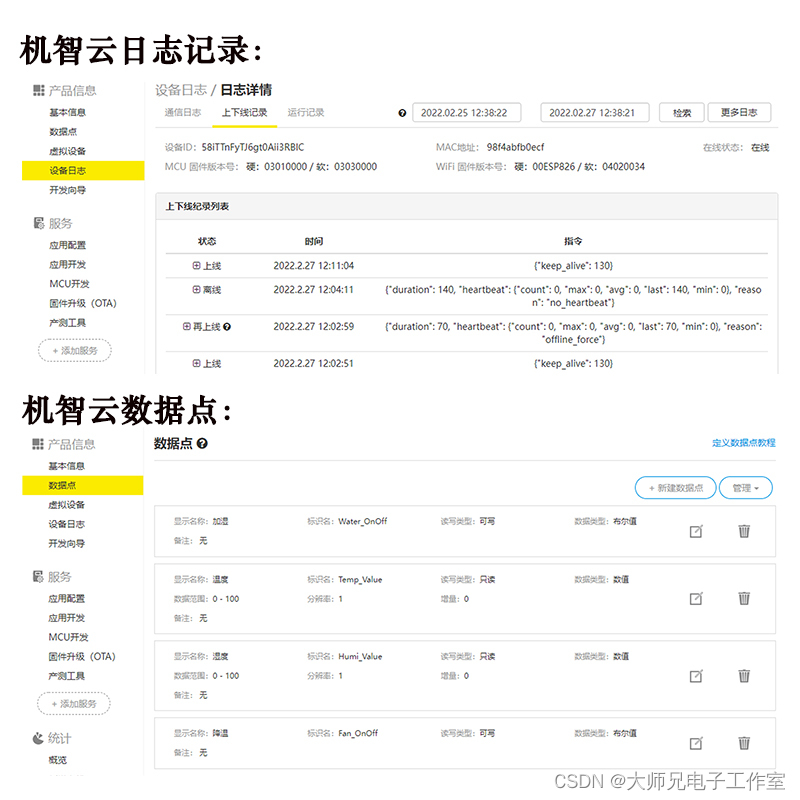Open 基本信息 in log page sidebar
Screen dimensions: 800x800
pos(67,112)
